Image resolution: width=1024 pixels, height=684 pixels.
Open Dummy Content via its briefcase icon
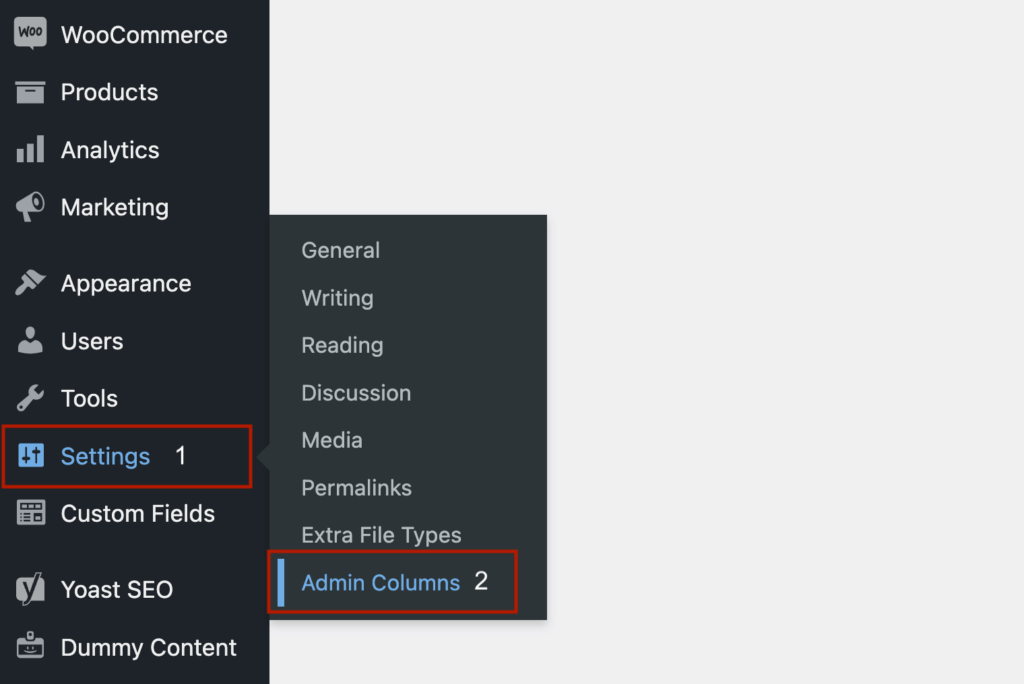[30, 647]
